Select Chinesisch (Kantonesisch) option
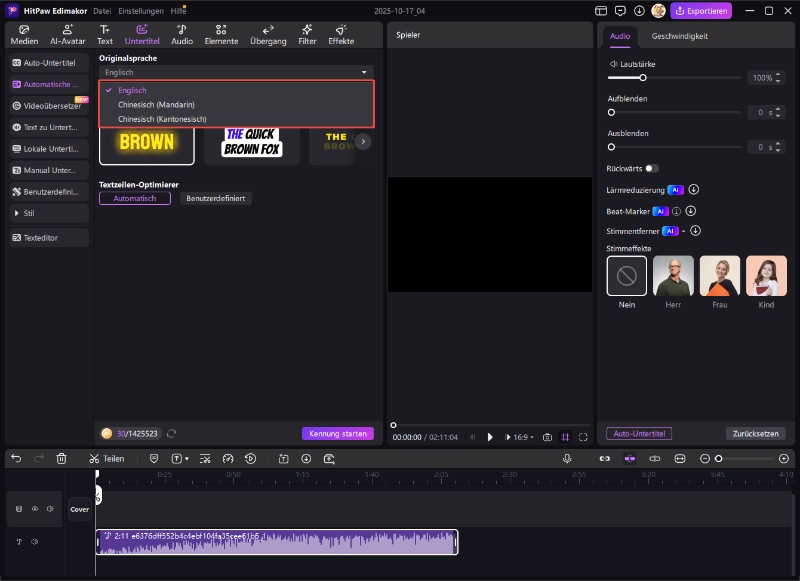This screenshot has width=800, height=581. point(162,119)
